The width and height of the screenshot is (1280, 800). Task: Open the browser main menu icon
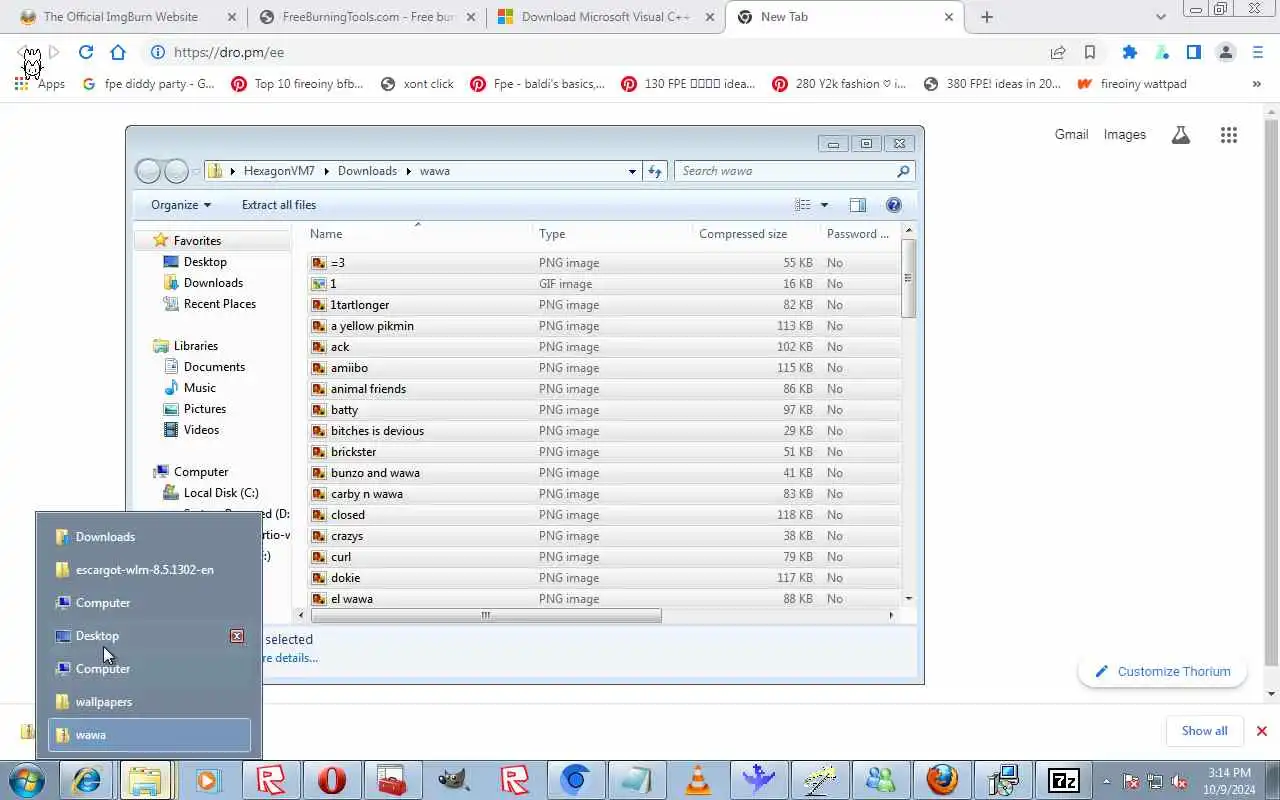(x=1258, y=52)
